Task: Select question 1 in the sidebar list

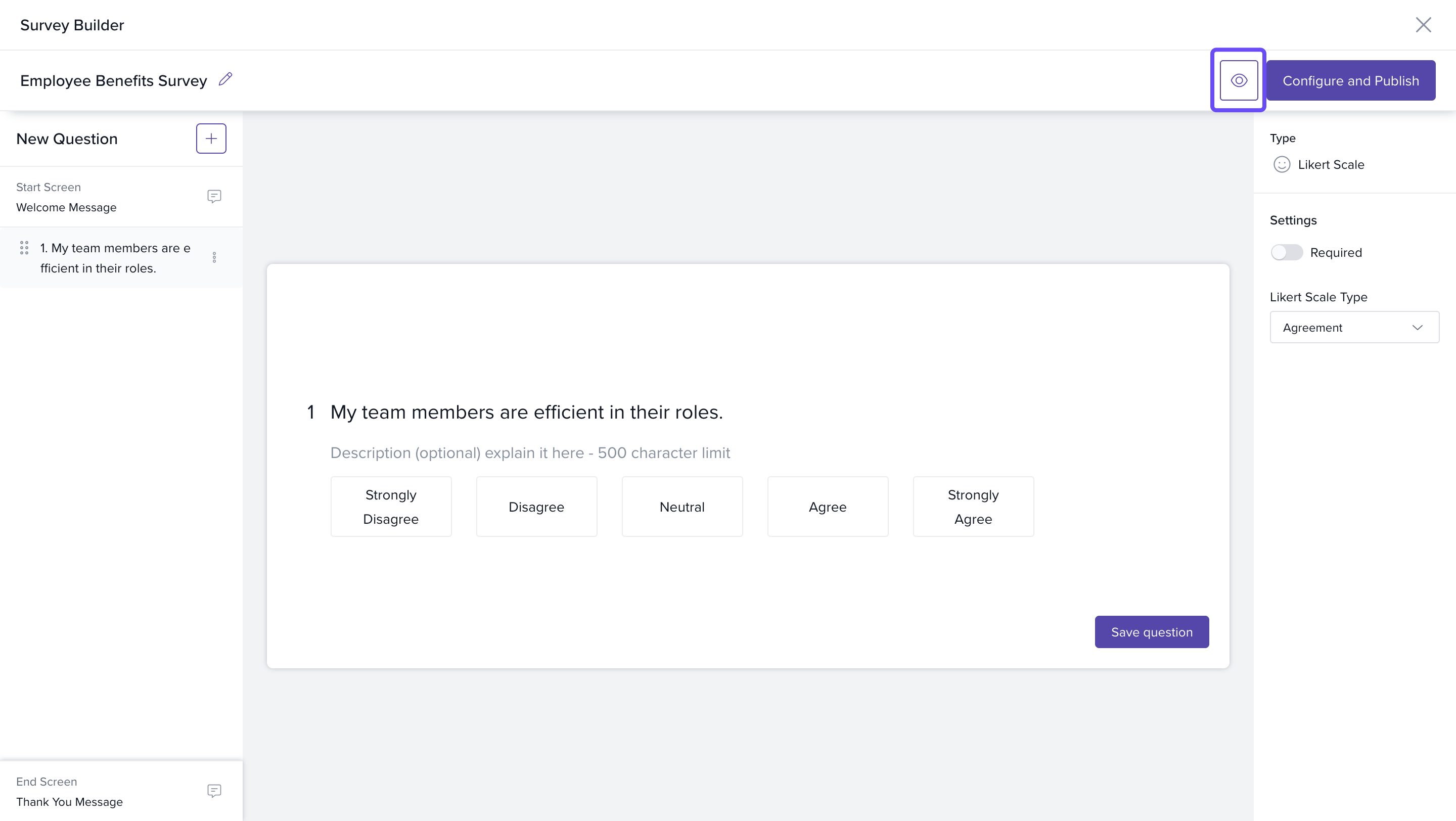Action: pyautogui.click(x=116, y=258)
